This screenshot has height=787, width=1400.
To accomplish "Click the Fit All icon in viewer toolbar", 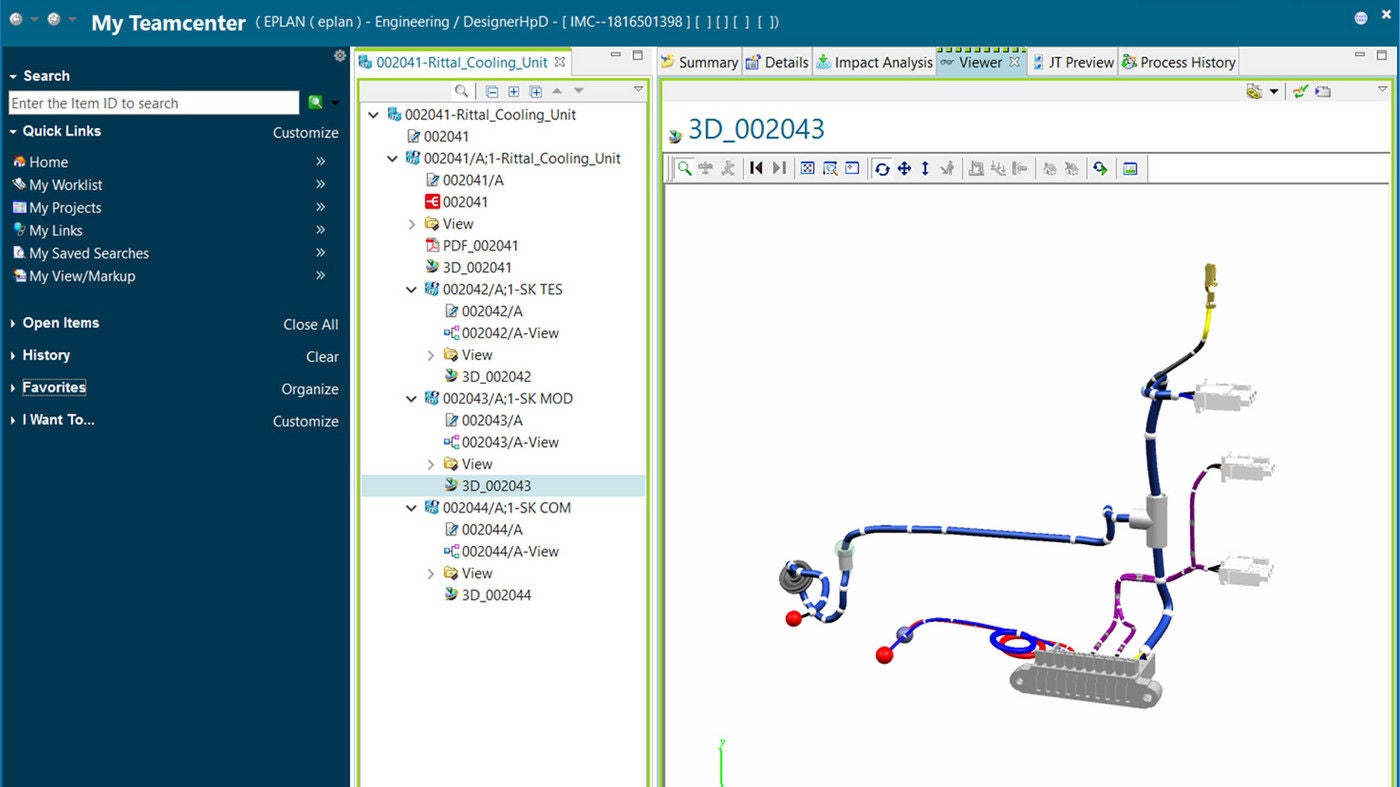I will [x=807, y=169].
